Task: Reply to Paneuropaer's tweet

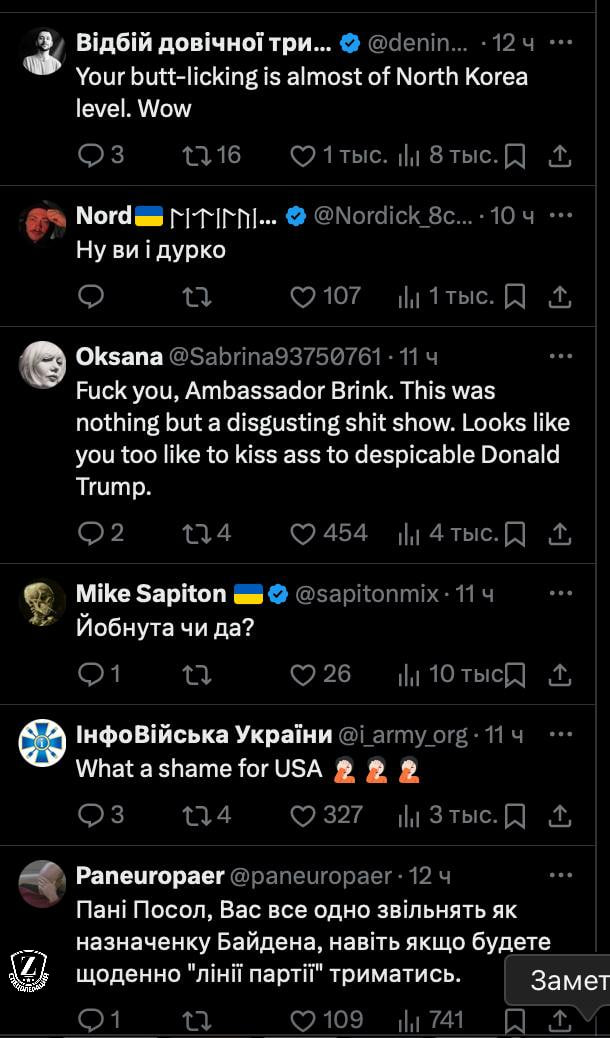Action: click(91, 1019)
